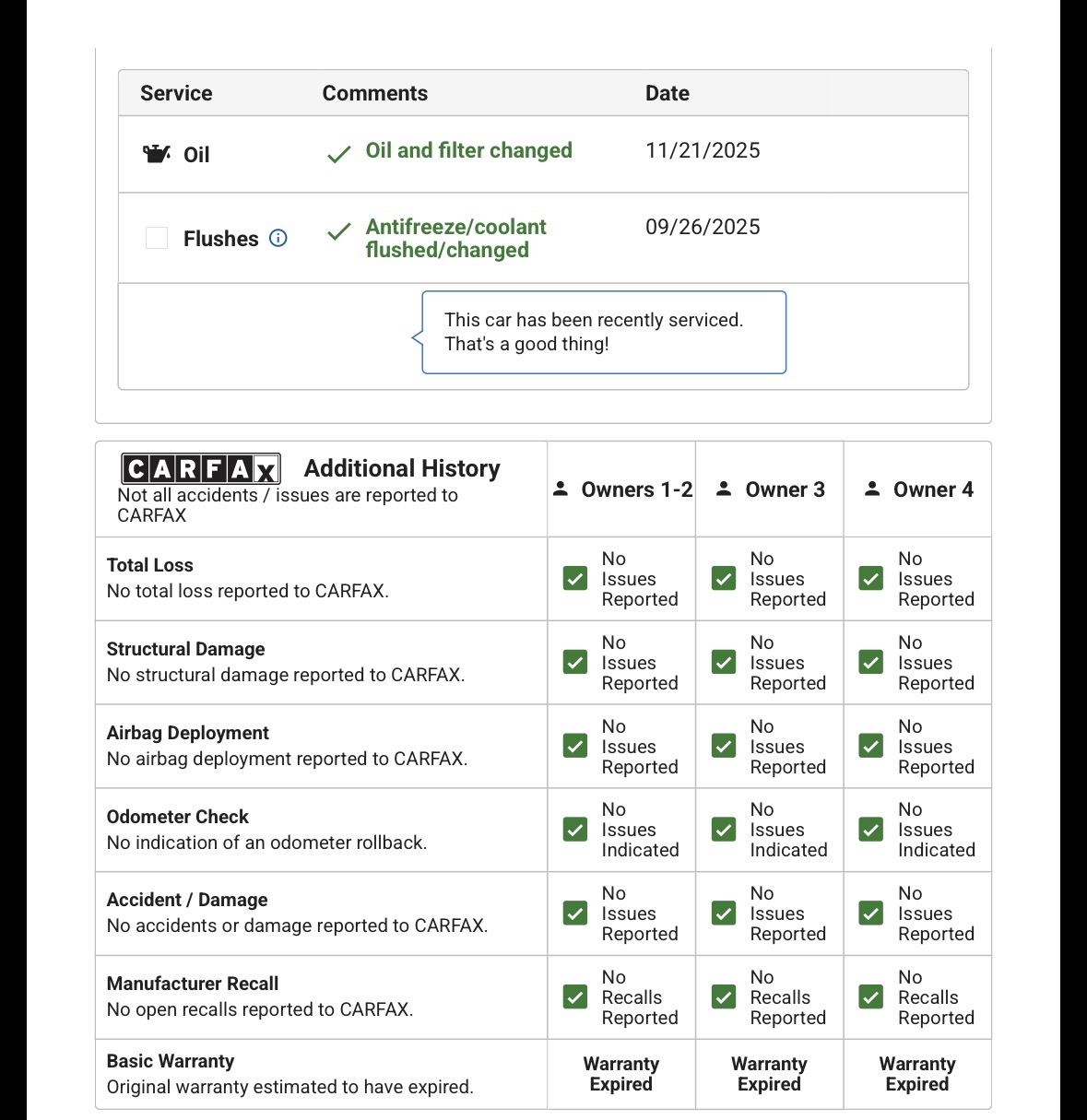
Task: Click Total Loss green check under Owner 4
Action: click(x=871, y=578)
